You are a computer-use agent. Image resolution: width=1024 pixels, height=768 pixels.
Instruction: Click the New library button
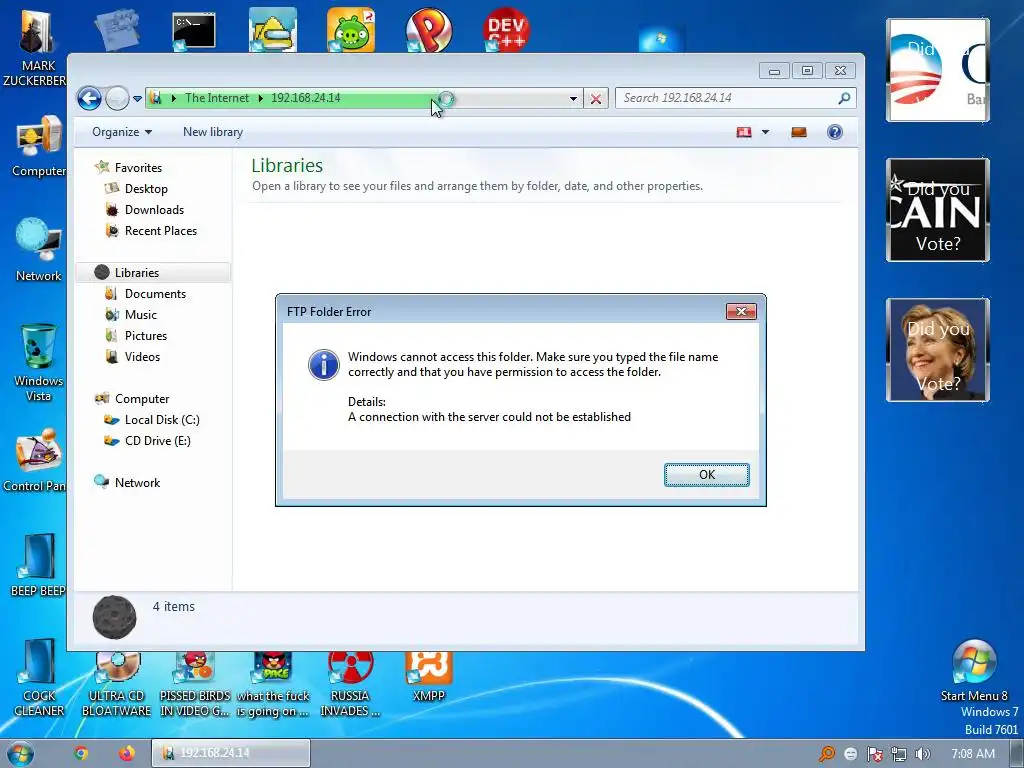coord(213,132)
